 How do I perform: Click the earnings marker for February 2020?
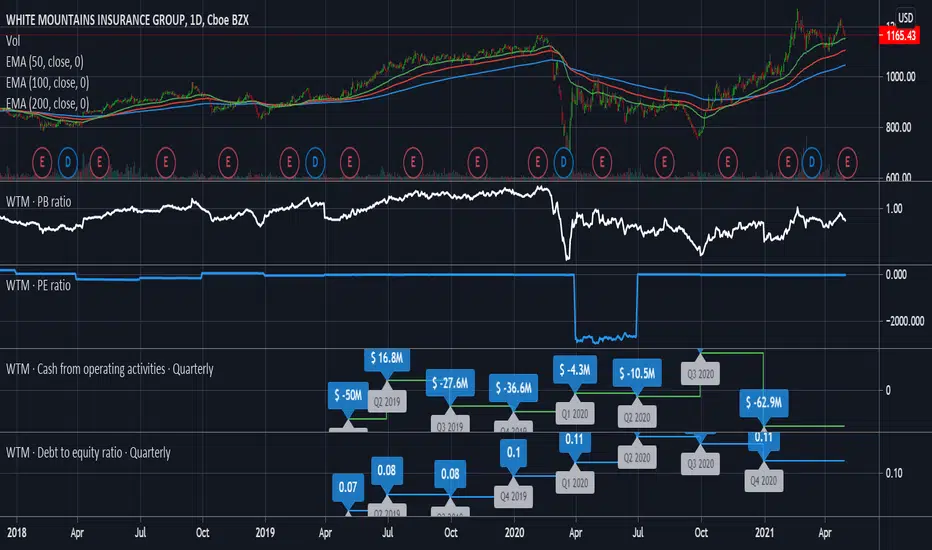[x=538, y=162]
